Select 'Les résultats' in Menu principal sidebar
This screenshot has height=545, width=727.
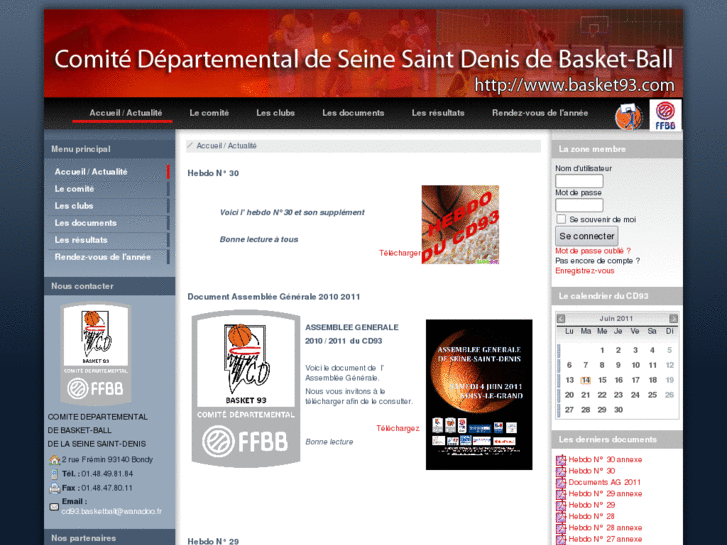tap(81, 240)
